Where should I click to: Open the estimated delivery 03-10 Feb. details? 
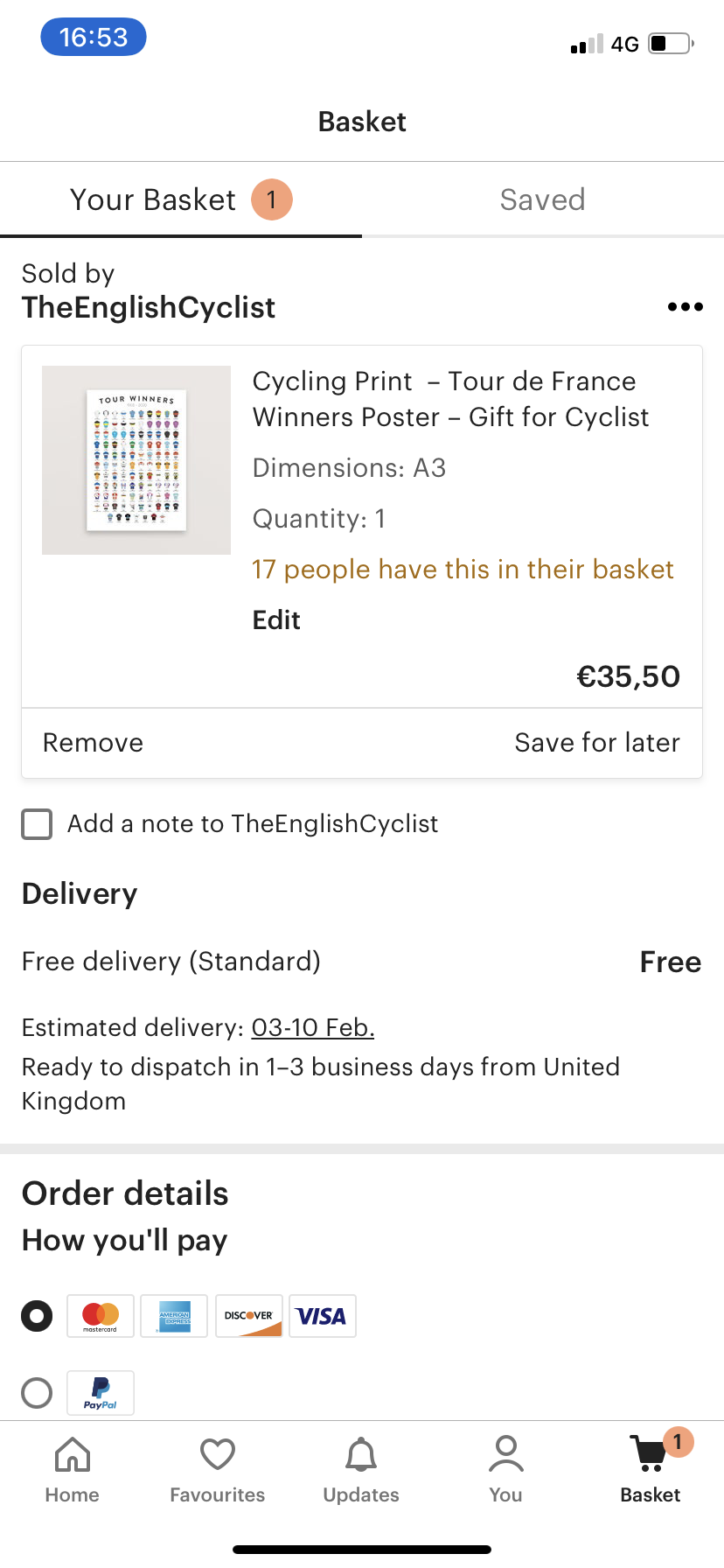pos(312,1027)
